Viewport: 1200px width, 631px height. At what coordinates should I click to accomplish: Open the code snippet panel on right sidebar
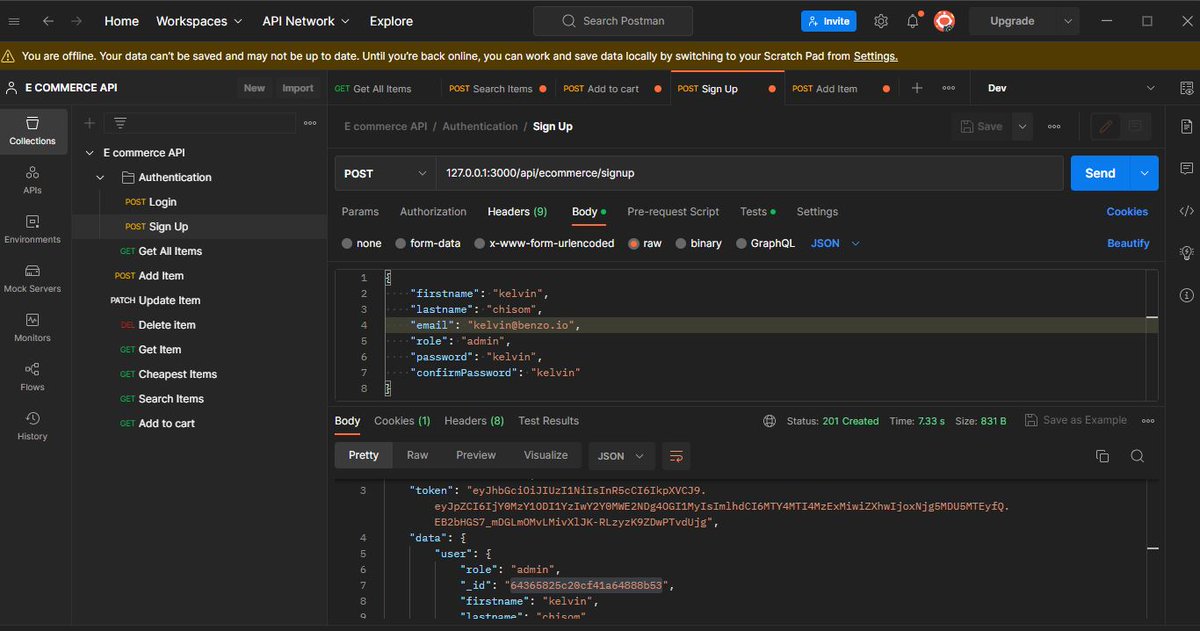[x=1186, y=211]
